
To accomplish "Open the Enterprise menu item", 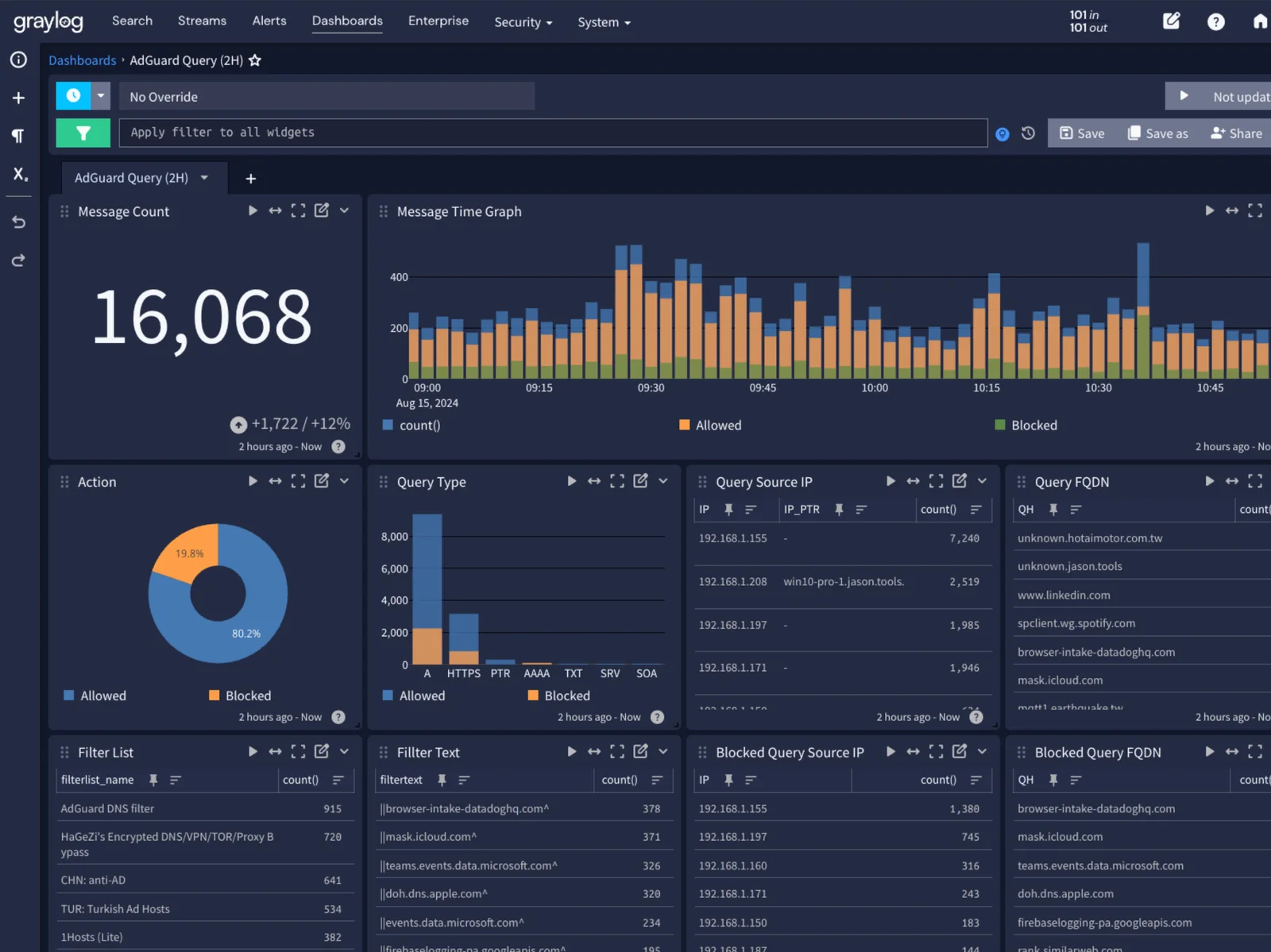I will click(x=438, y=21).
